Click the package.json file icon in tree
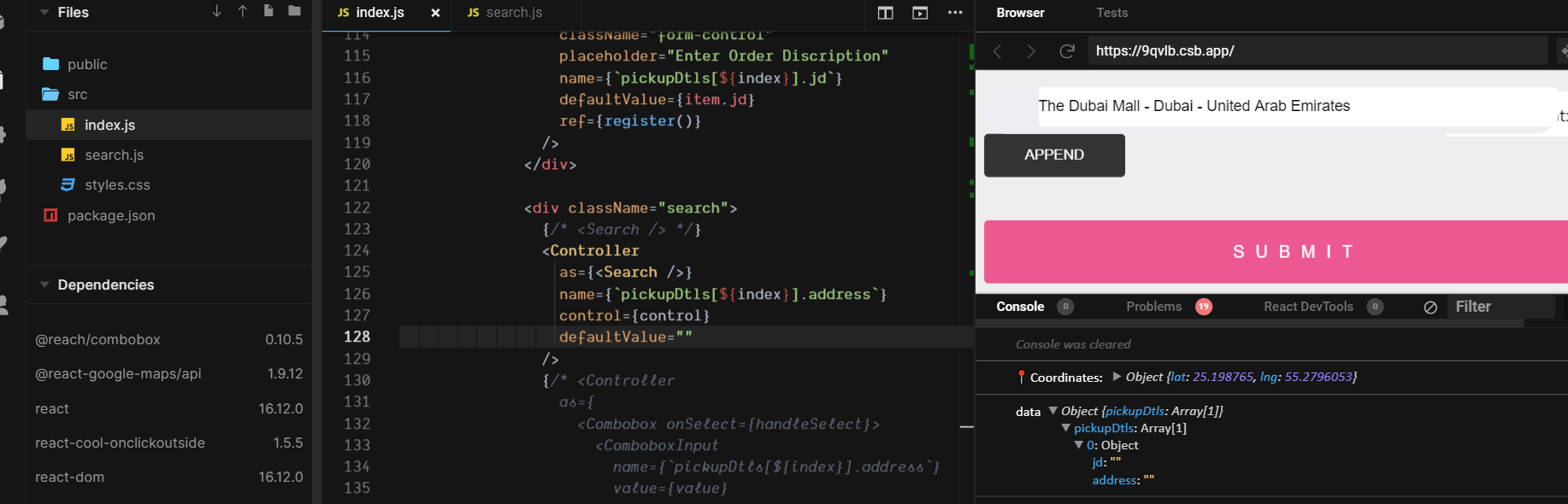 tap(50, 215)
